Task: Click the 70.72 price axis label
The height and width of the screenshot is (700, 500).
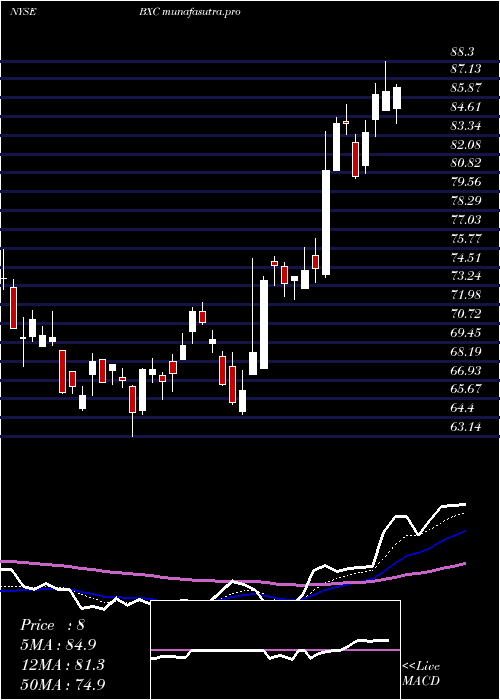Action: click(467, 314)
